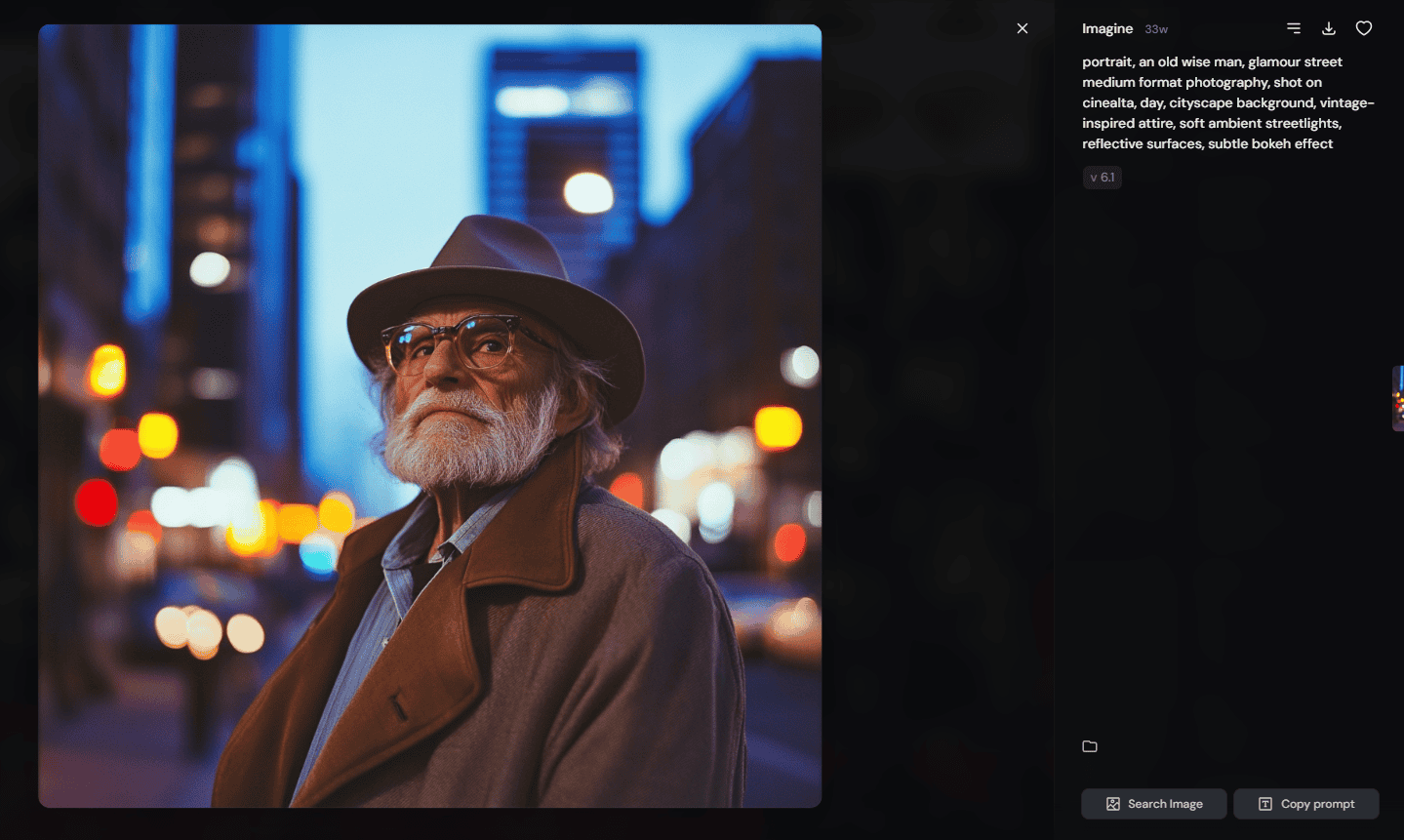Image resolution: width=1404 pixels, height=840 pixels.
Task: Click the prompt text starting with portrait
Action: pos(1228,102)
